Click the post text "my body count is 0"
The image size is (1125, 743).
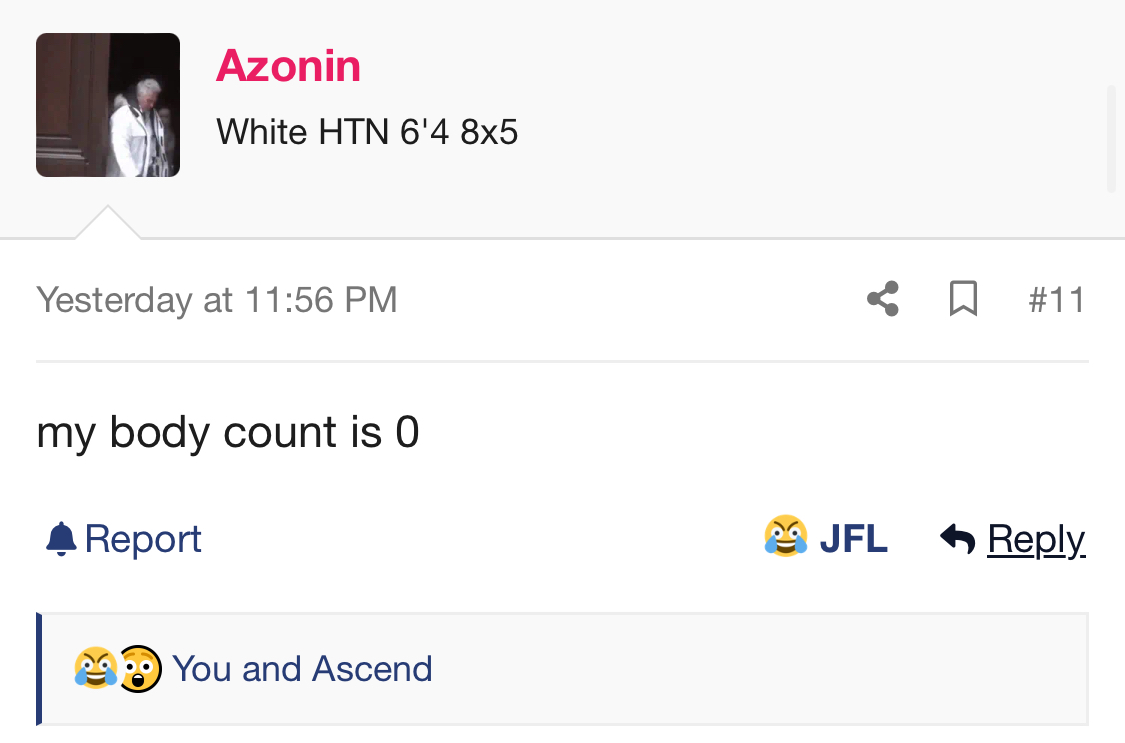coord(228,432)
